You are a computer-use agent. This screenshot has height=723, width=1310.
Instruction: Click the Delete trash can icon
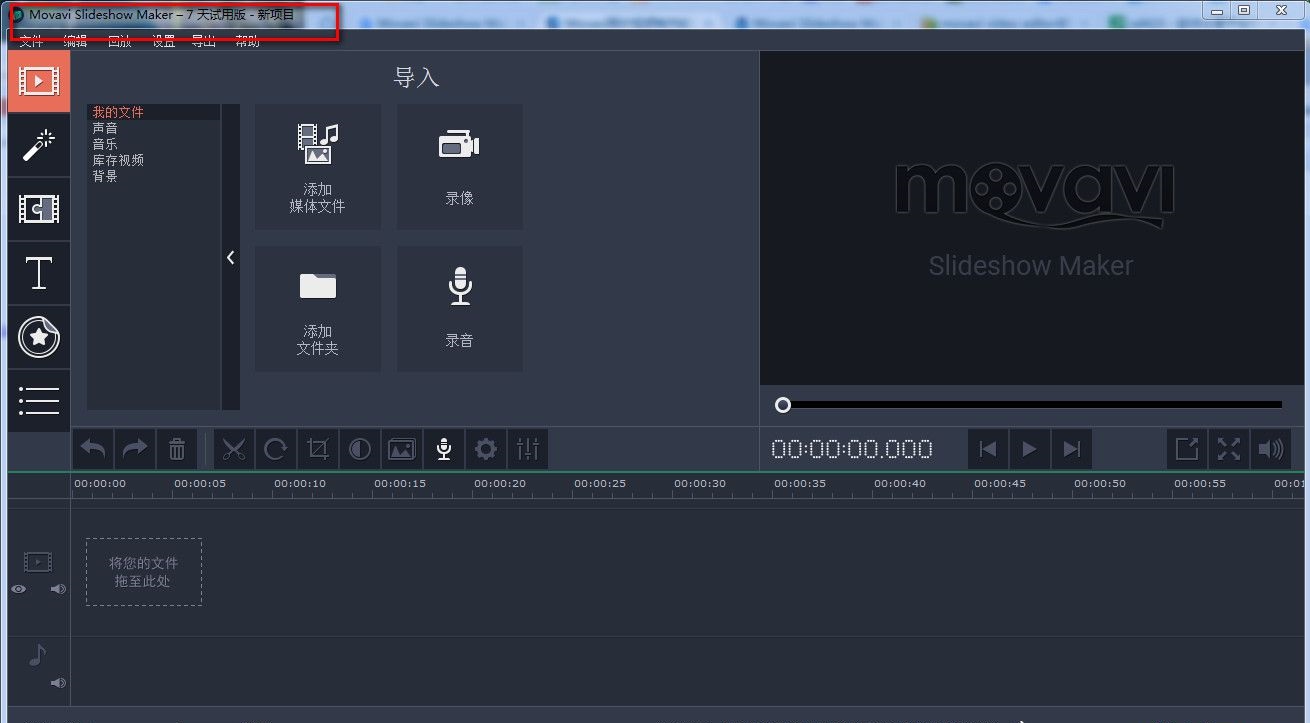coord(177,450)
